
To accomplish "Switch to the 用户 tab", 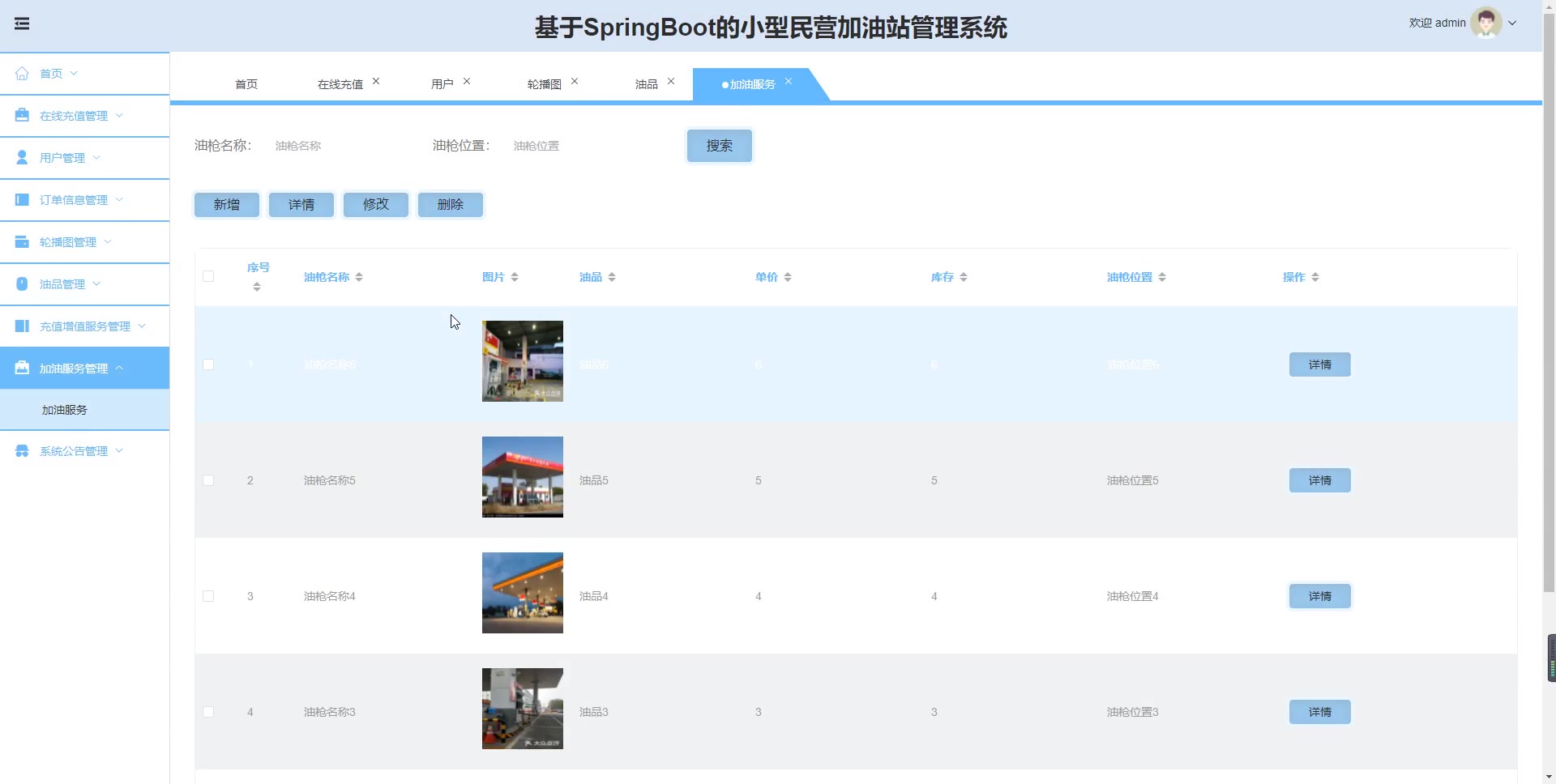I will 442,84.
